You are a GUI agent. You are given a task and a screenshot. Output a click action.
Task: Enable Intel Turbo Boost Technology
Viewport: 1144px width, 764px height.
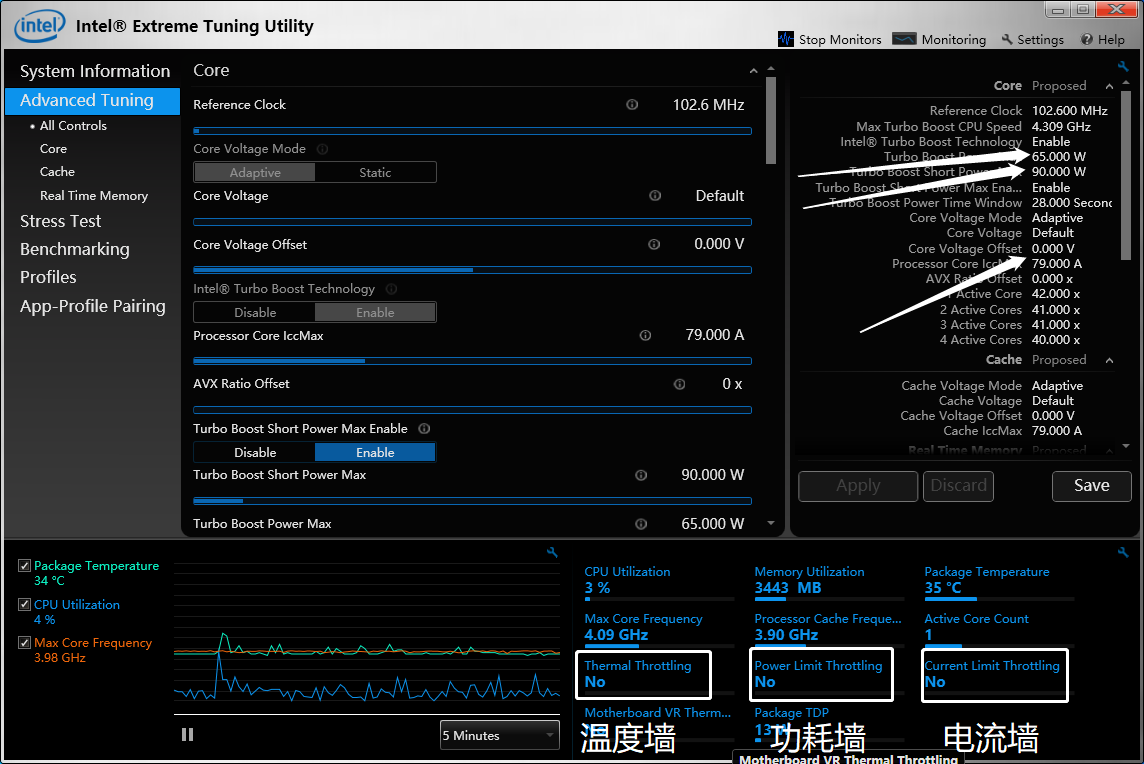(375, 312)
